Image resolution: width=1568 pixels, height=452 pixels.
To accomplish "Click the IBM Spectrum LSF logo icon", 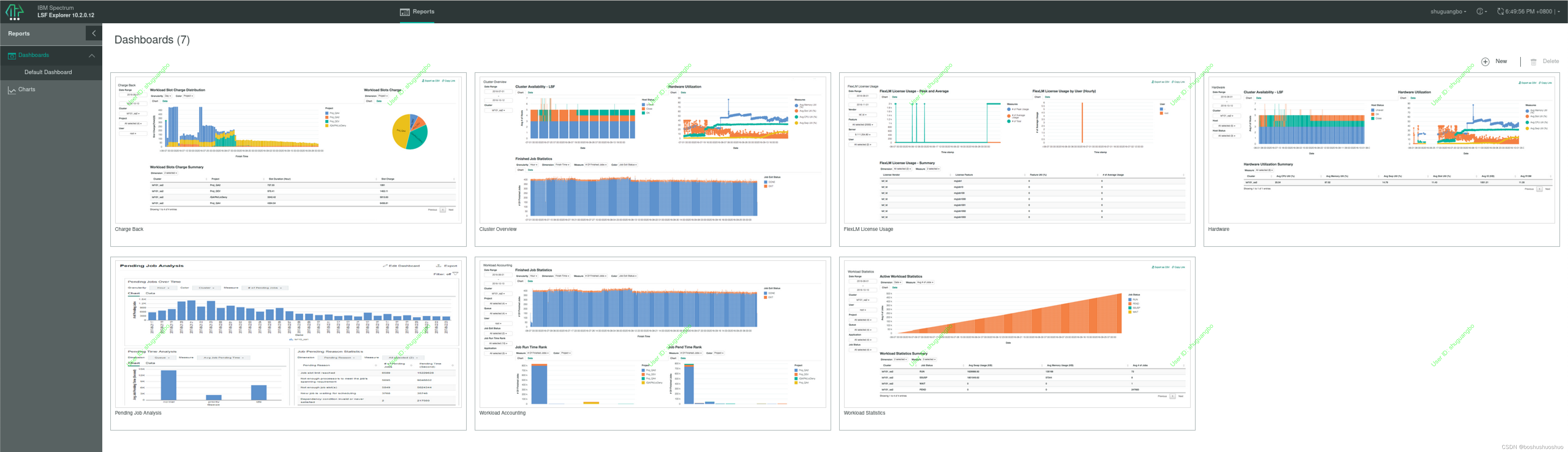I will pyautogui.click(x=15, y=12).
